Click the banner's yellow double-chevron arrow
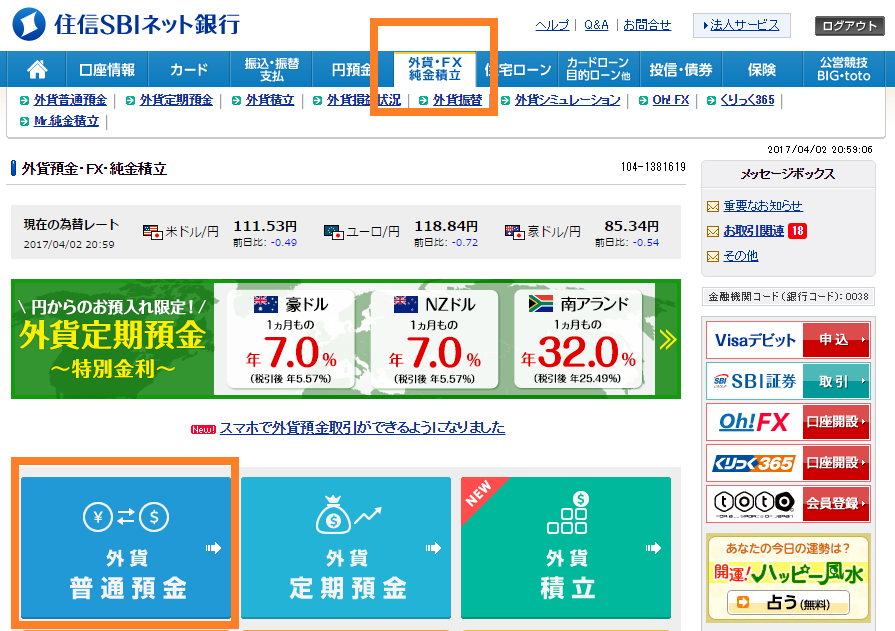Viewport: 895px width, 631px height. [667, 339]
